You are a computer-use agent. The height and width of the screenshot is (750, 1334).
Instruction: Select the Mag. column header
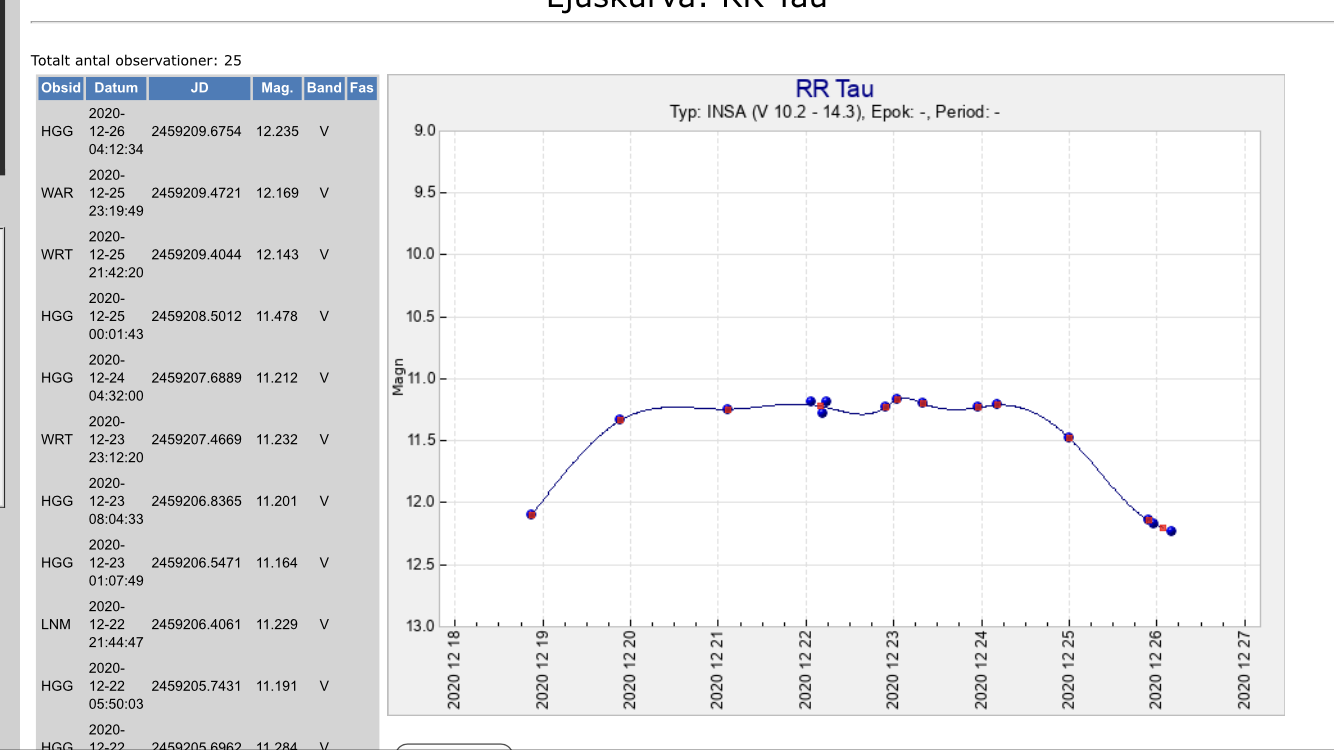coord(276,88)
